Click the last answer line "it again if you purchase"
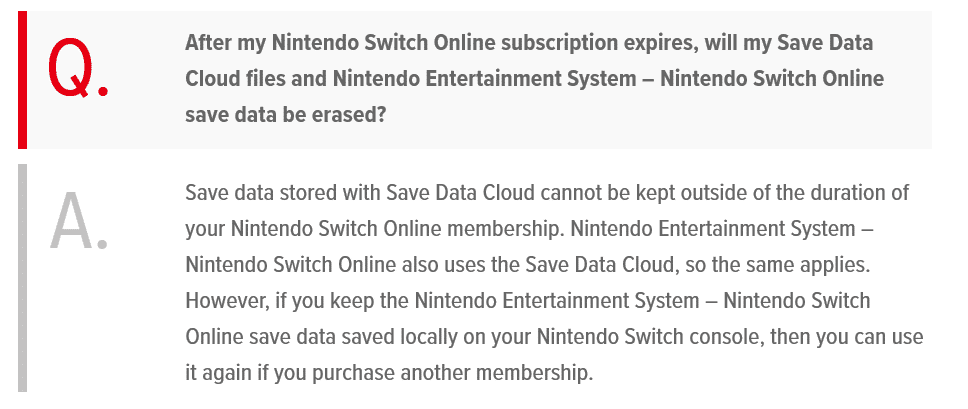Screen dimensions: 968x409 389,373
